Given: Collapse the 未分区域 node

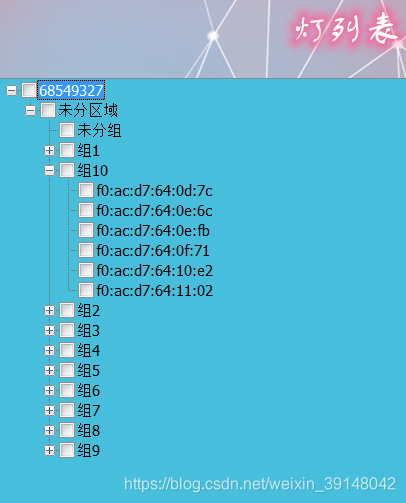Looking at the screenshot, I should pos(30,110).
